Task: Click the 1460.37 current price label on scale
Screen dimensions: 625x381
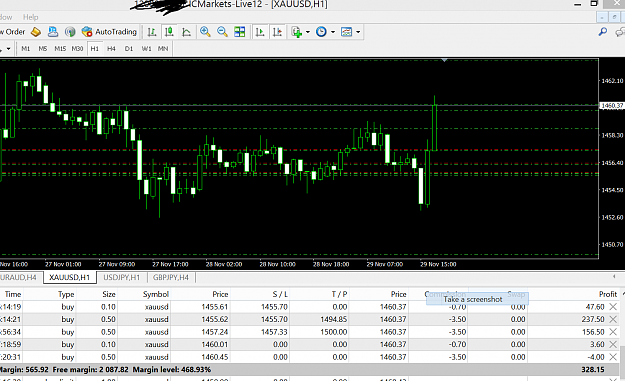Action: [x=612, y=106]
